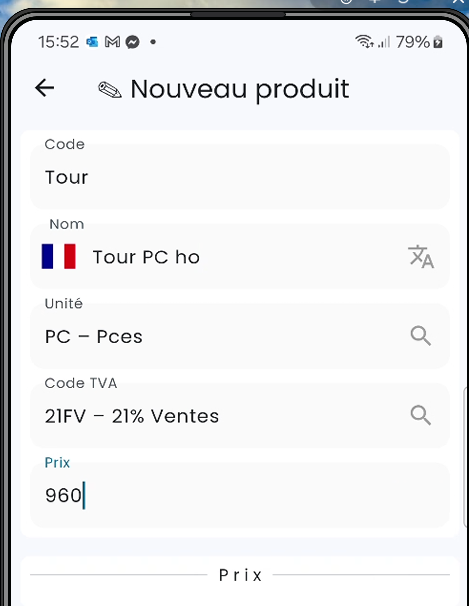Open the Code TVA selector 21FV
469x606 pixels.
[240, 415]
